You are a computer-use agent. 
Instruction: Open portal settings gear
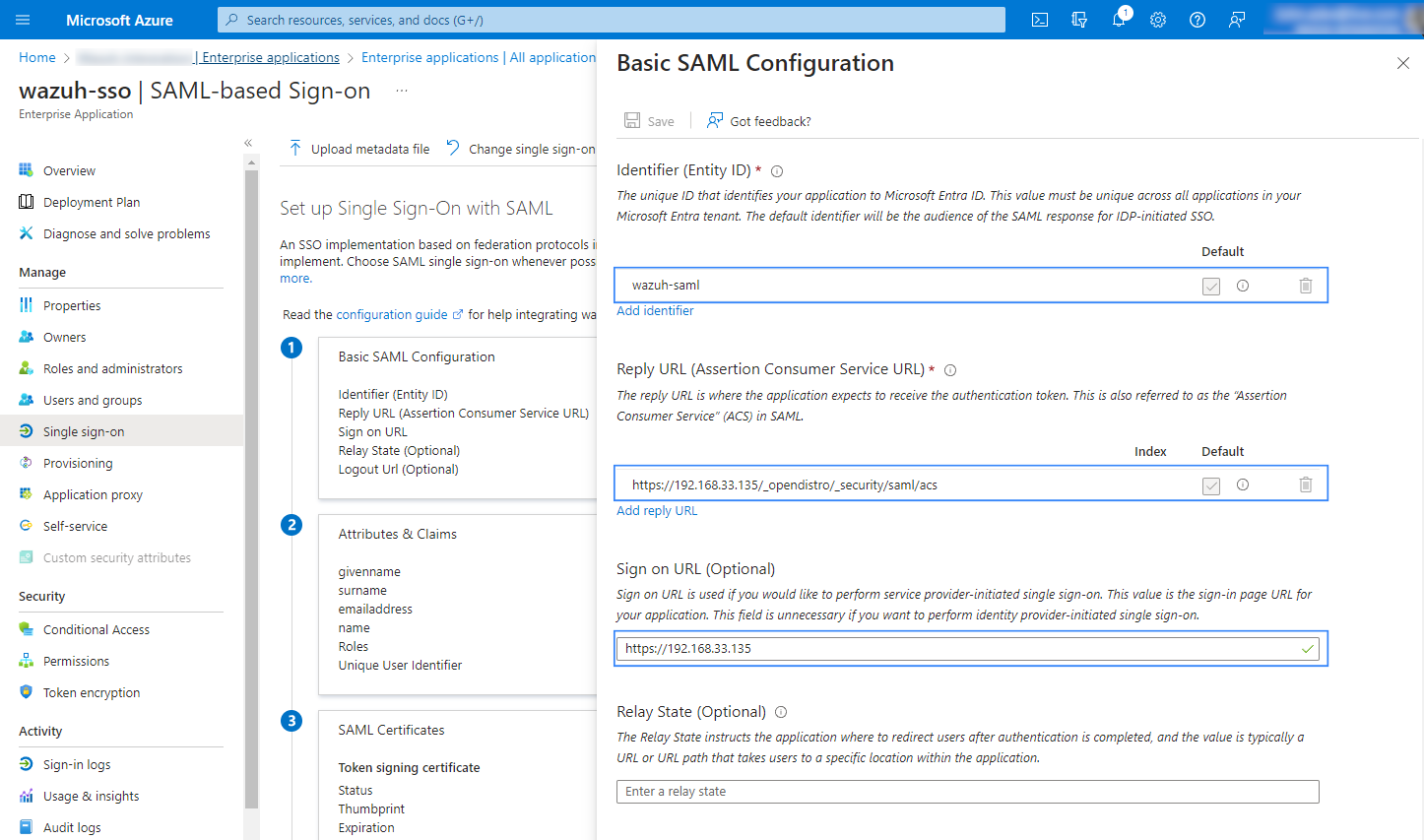coord(1158,20)
